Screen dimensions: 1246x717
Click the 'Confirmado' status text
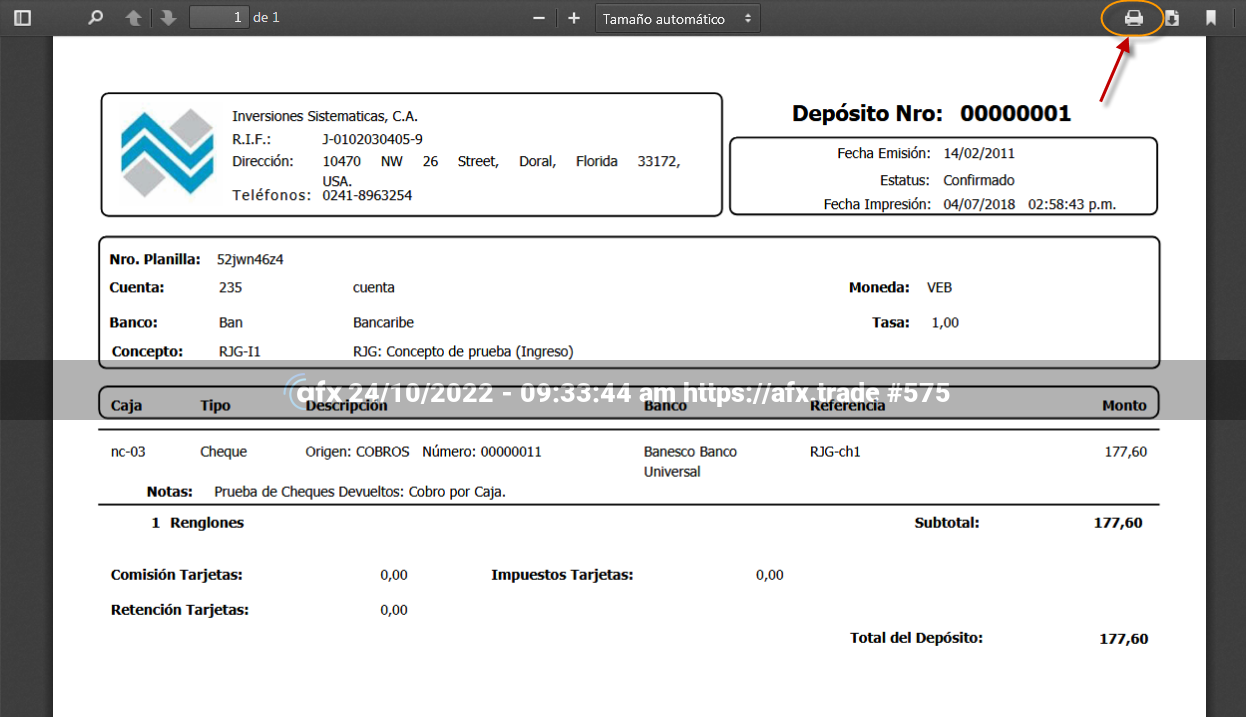click(x=978, y=180)
